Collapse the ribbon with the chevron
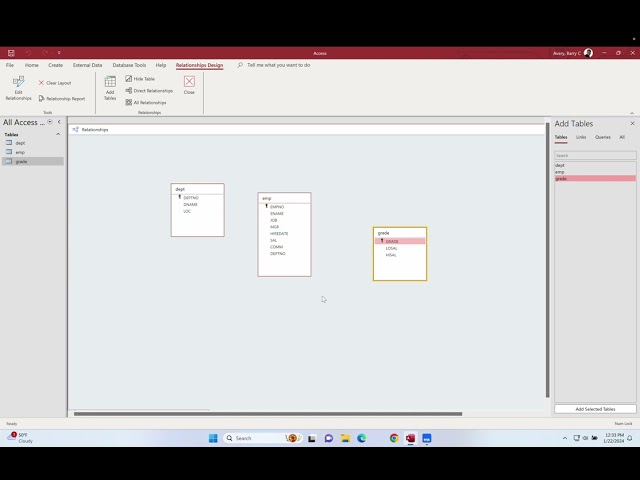 [x=632, y=113]
